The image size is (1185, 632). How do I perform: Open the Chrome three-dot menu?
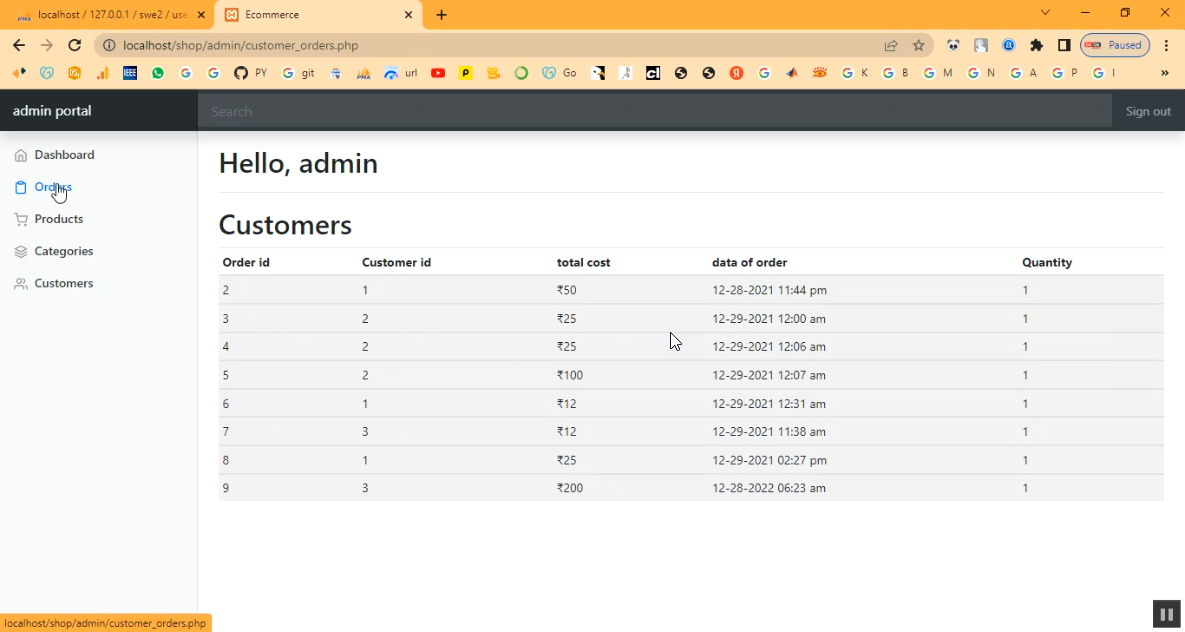point(1166,45)
